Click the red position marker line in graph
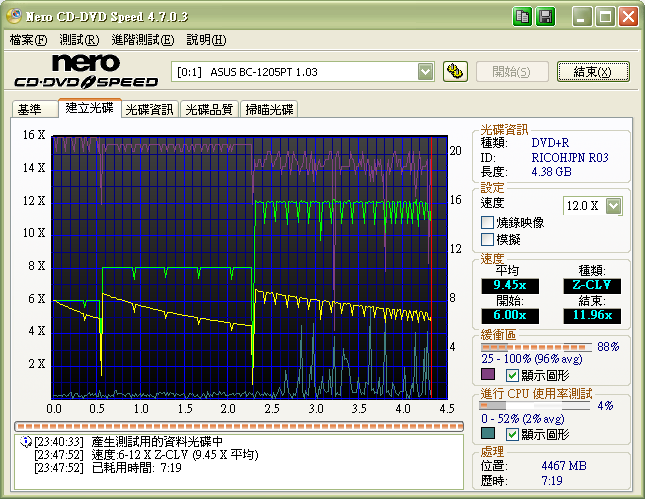Screen dimensions: 645x499 [431, 267]
